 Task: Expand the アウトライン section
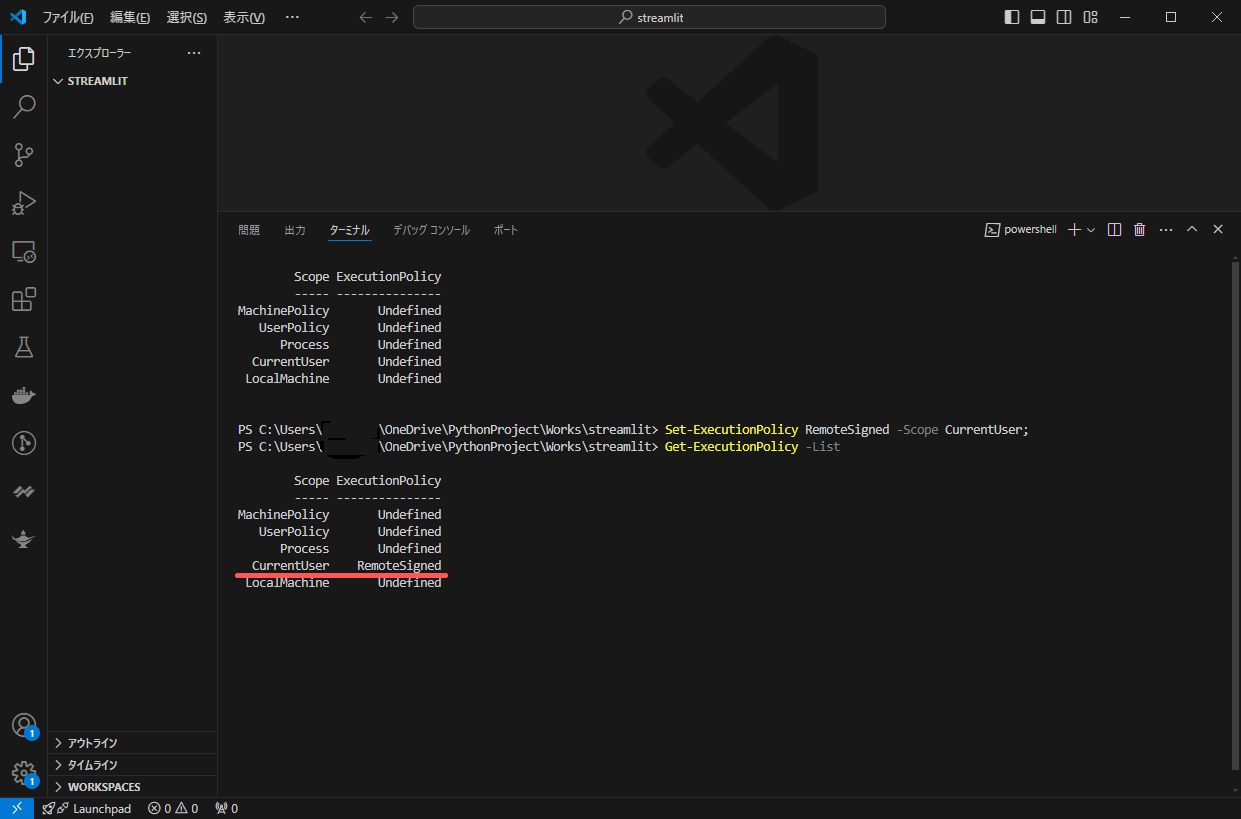pyautogui.click(x=92, y=743)
